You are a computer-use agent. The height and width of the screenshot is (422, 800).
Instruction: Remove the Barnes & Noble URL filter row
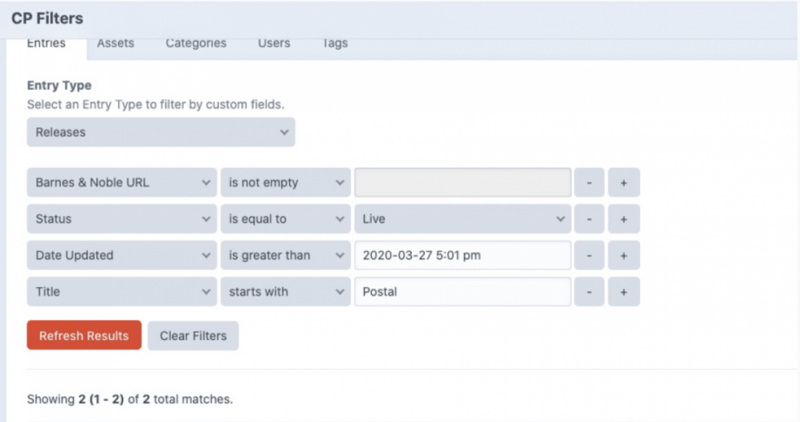[590, 182]
